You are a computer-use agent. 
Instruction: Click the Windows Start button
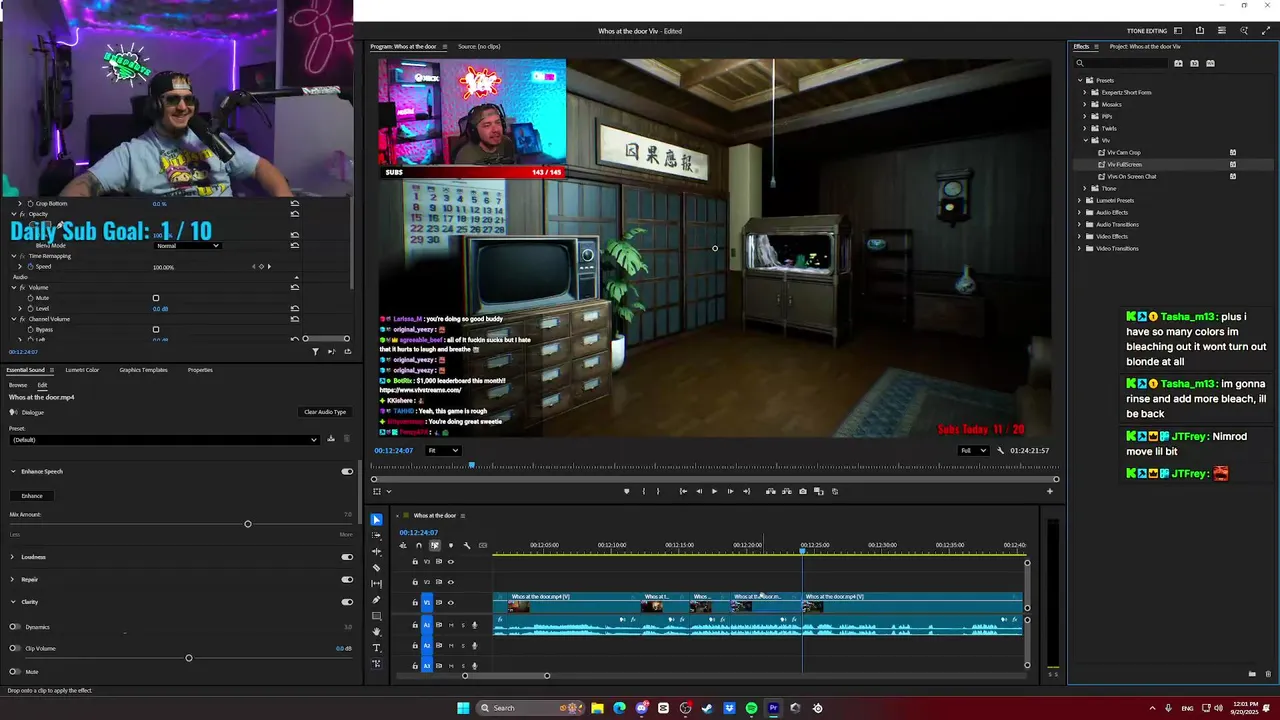point(463,708)
